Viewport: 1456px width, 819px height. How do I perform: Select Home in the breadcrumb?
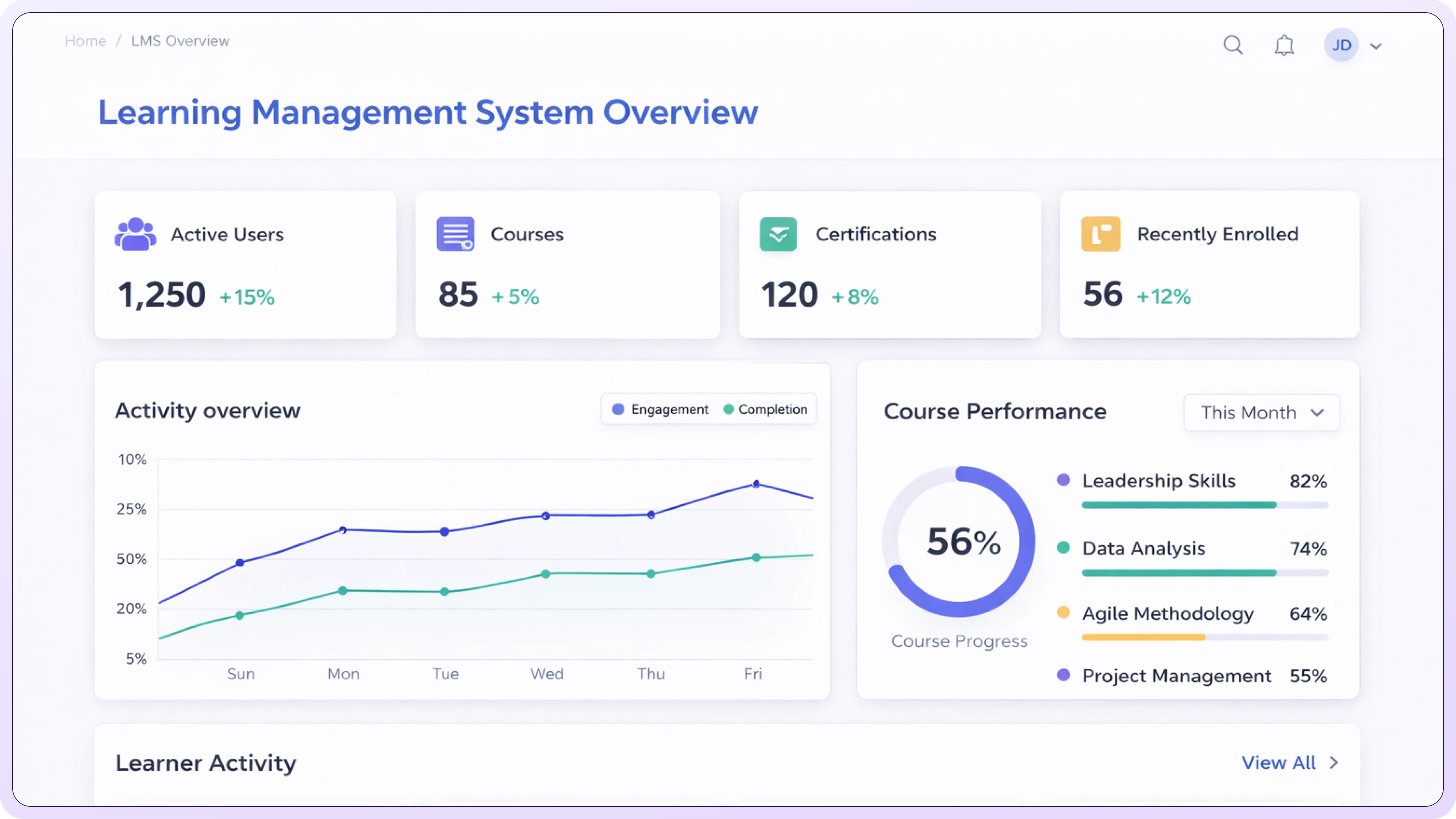85,41
